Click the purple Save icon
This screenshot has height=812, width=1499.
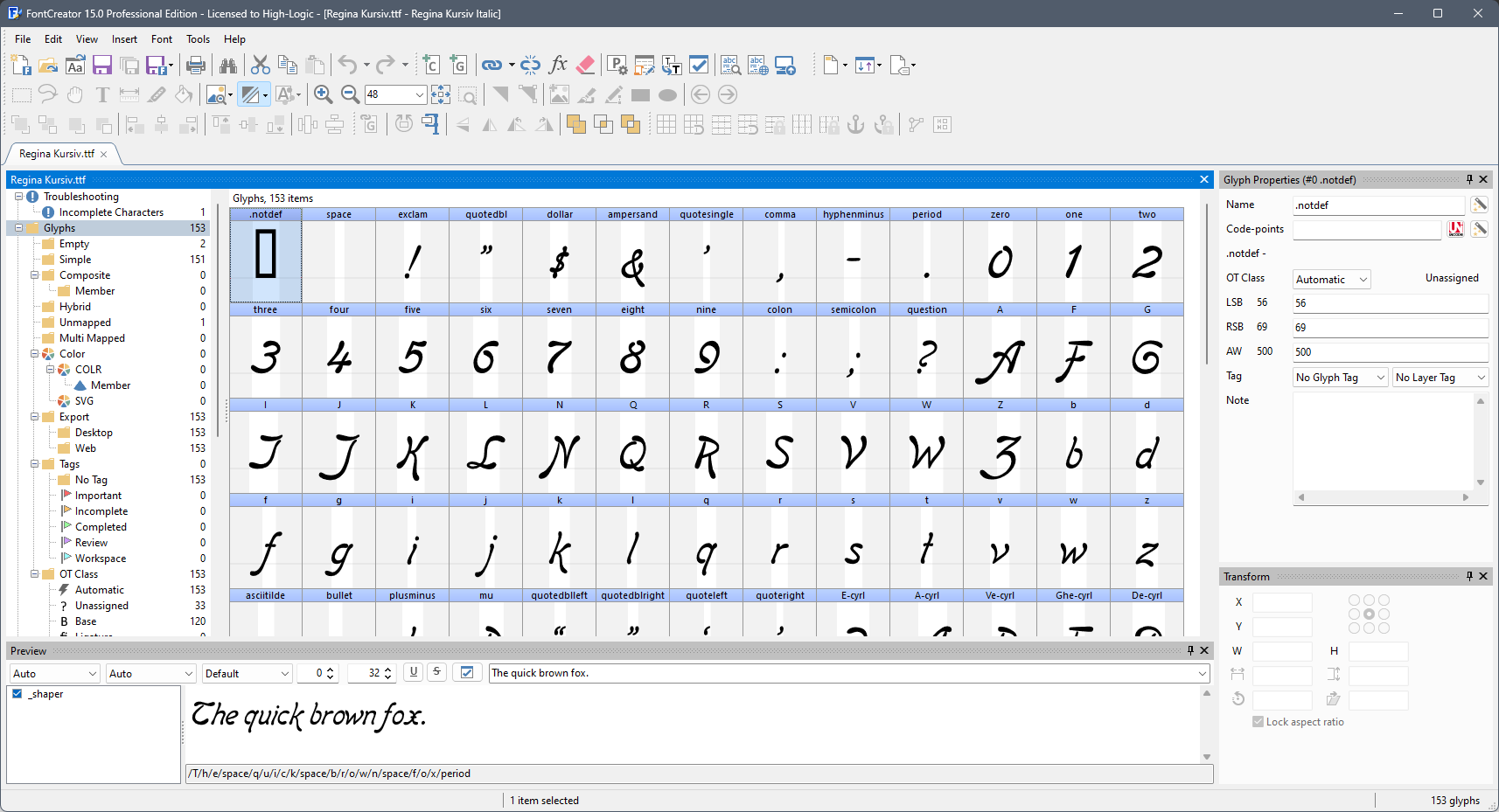102,65
